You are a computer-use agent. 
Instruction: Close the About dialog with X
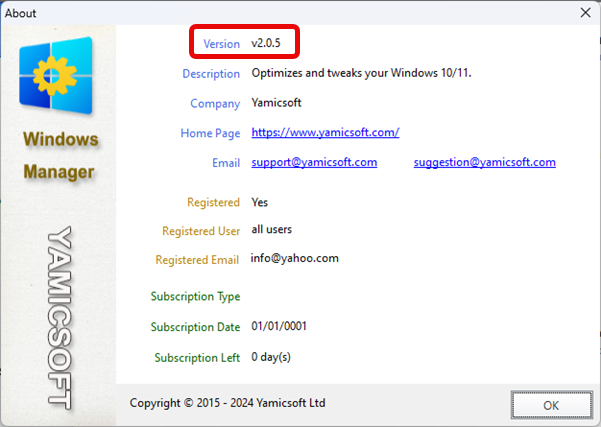(585, 13)
